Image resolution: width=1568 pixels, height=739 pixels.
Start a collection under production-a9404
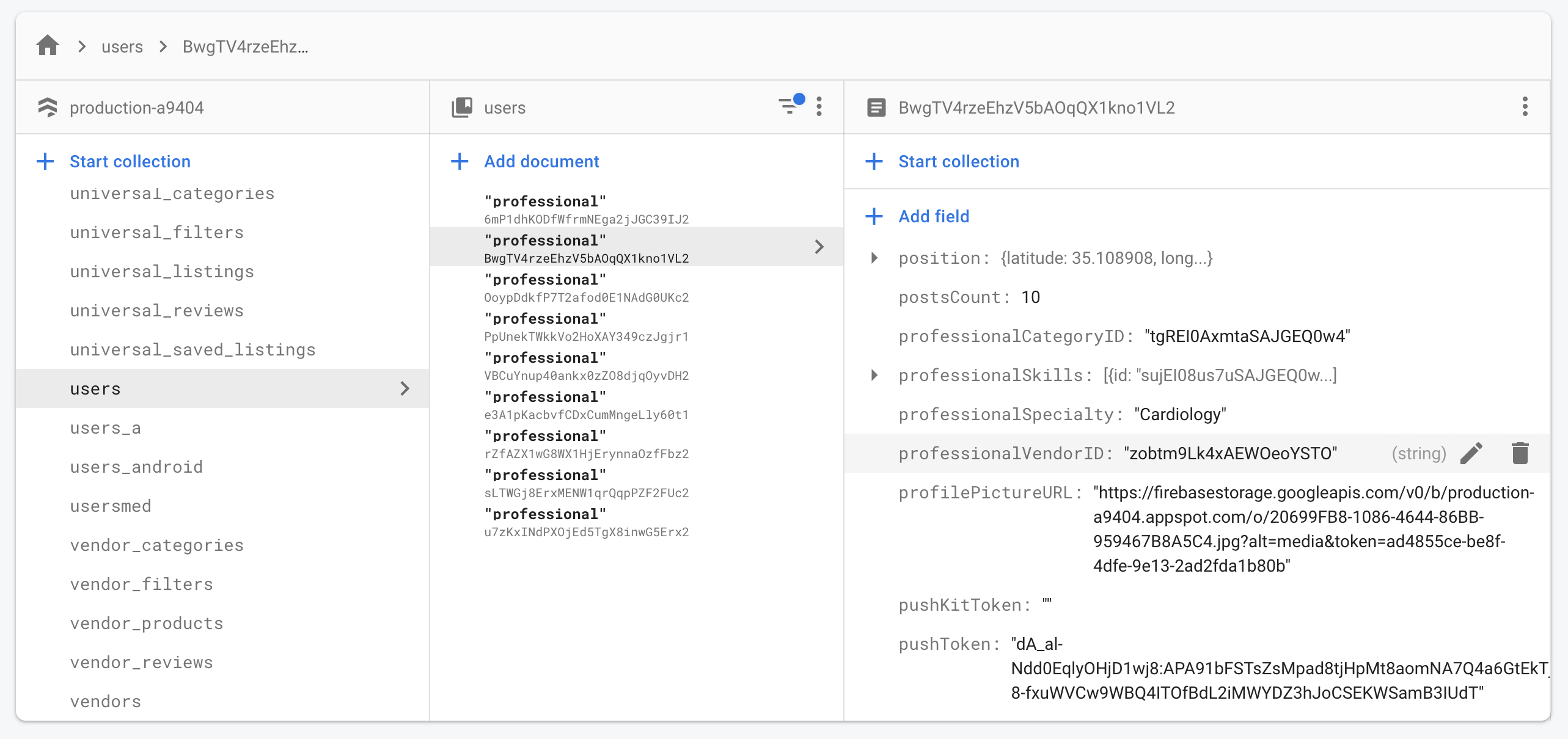pos(130,161)
